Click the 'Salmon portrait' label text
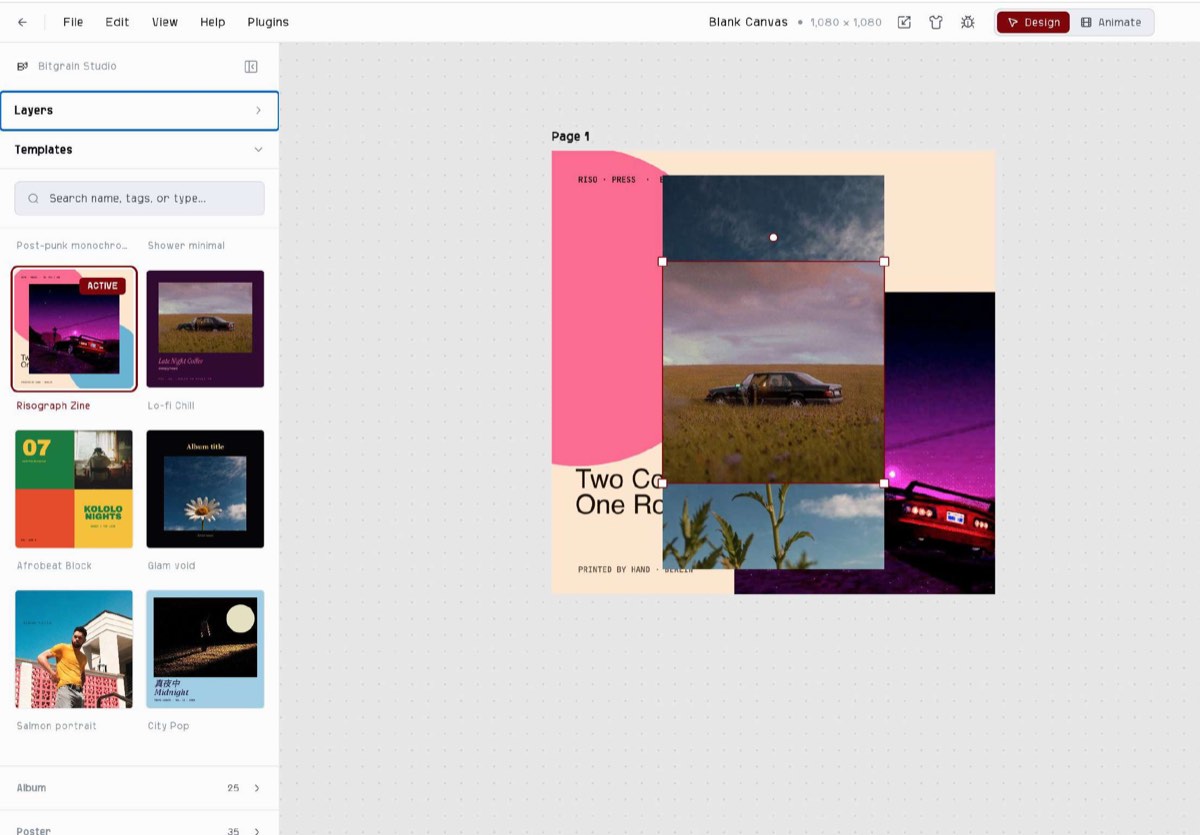This screenshot has width=1200, height=835. point(57,726)
